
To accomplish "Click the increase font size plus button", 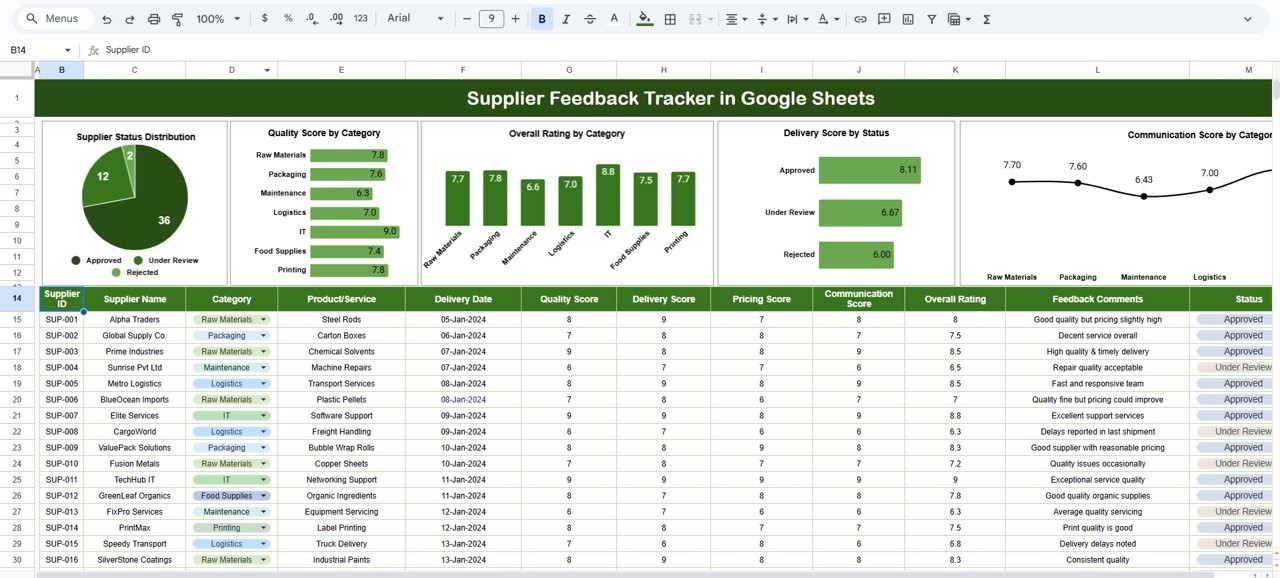I will [x=515, y=19].
